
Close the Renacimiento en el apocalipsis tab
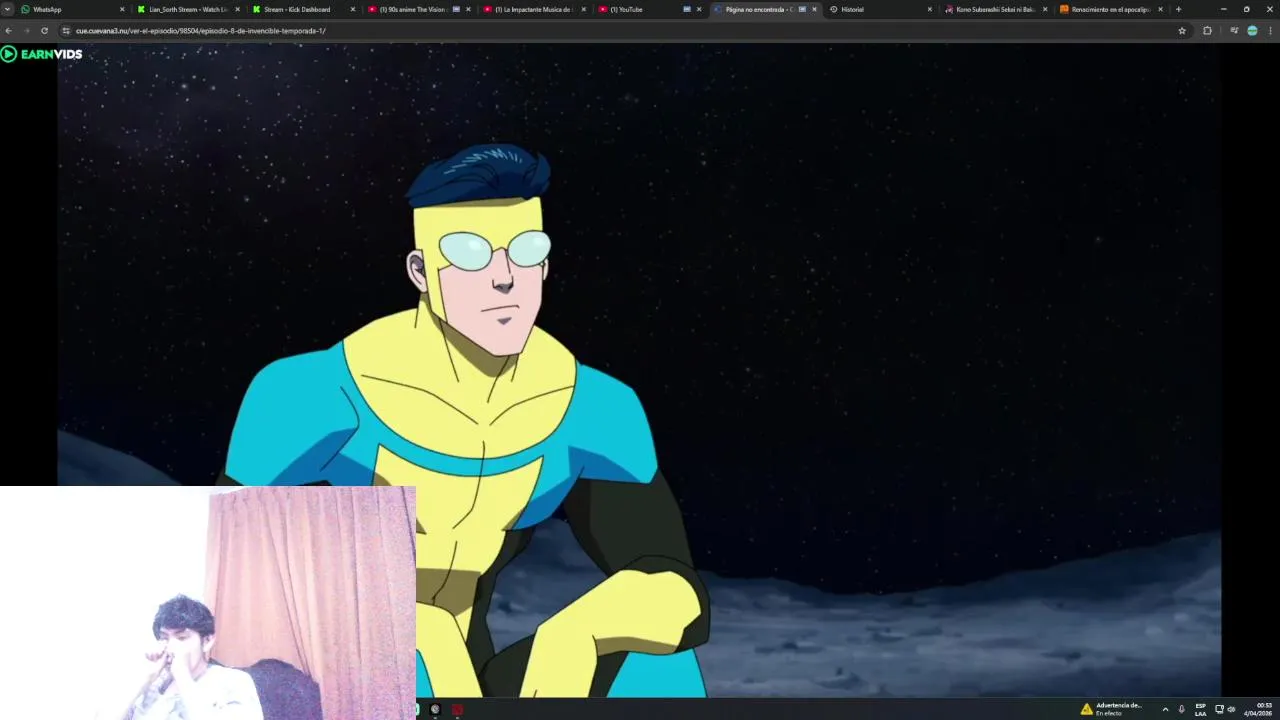click(x=1160, y=9)
